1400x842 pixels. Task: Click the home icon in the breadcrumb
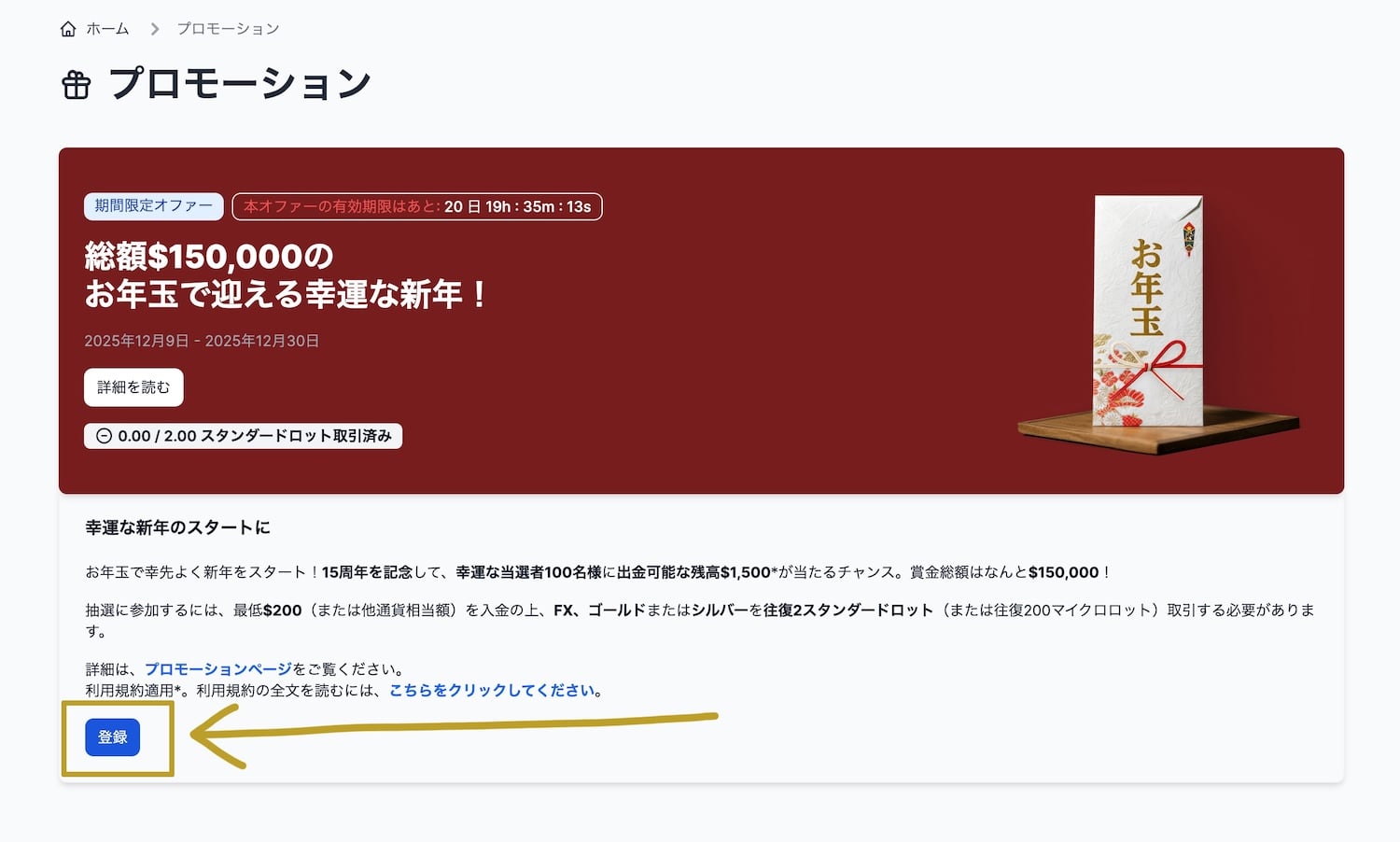68,29
